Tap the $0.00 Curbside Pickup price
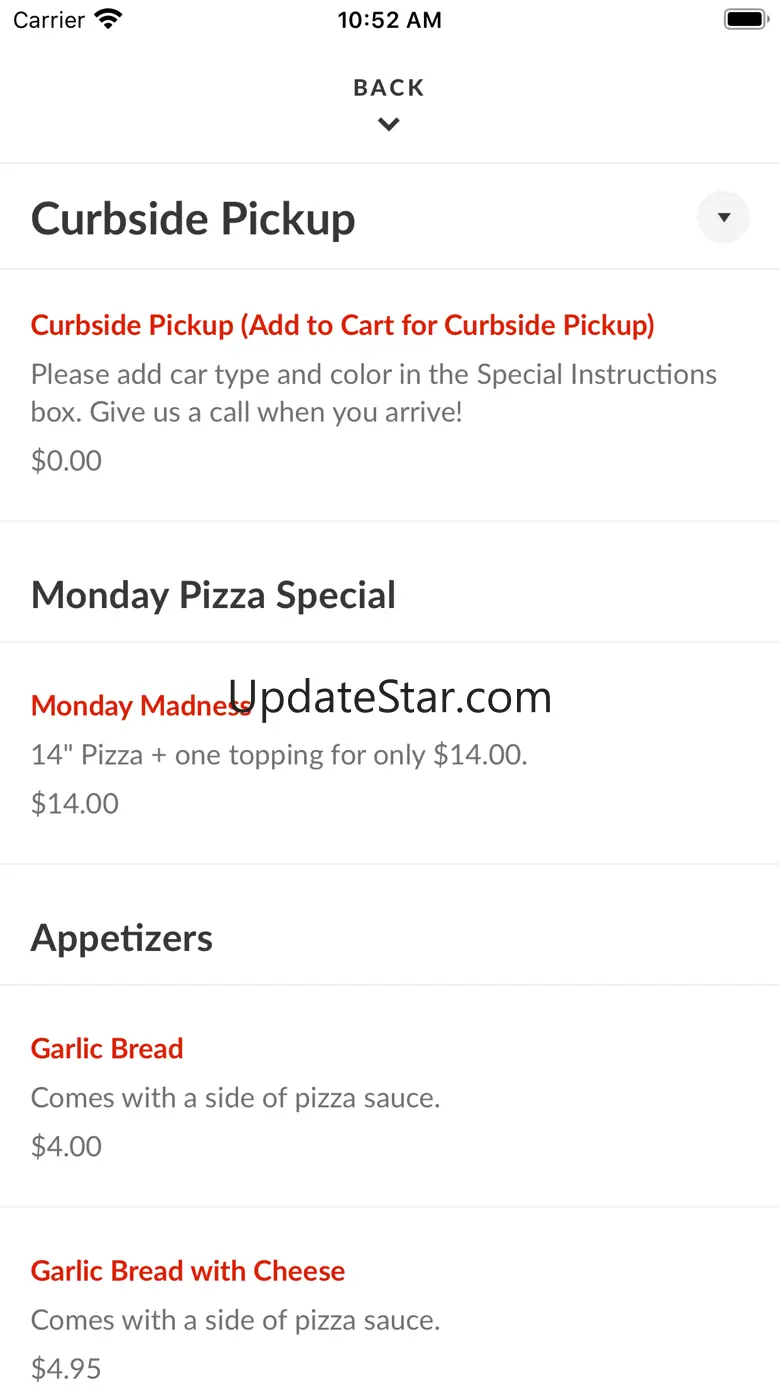 pos(66,460)
